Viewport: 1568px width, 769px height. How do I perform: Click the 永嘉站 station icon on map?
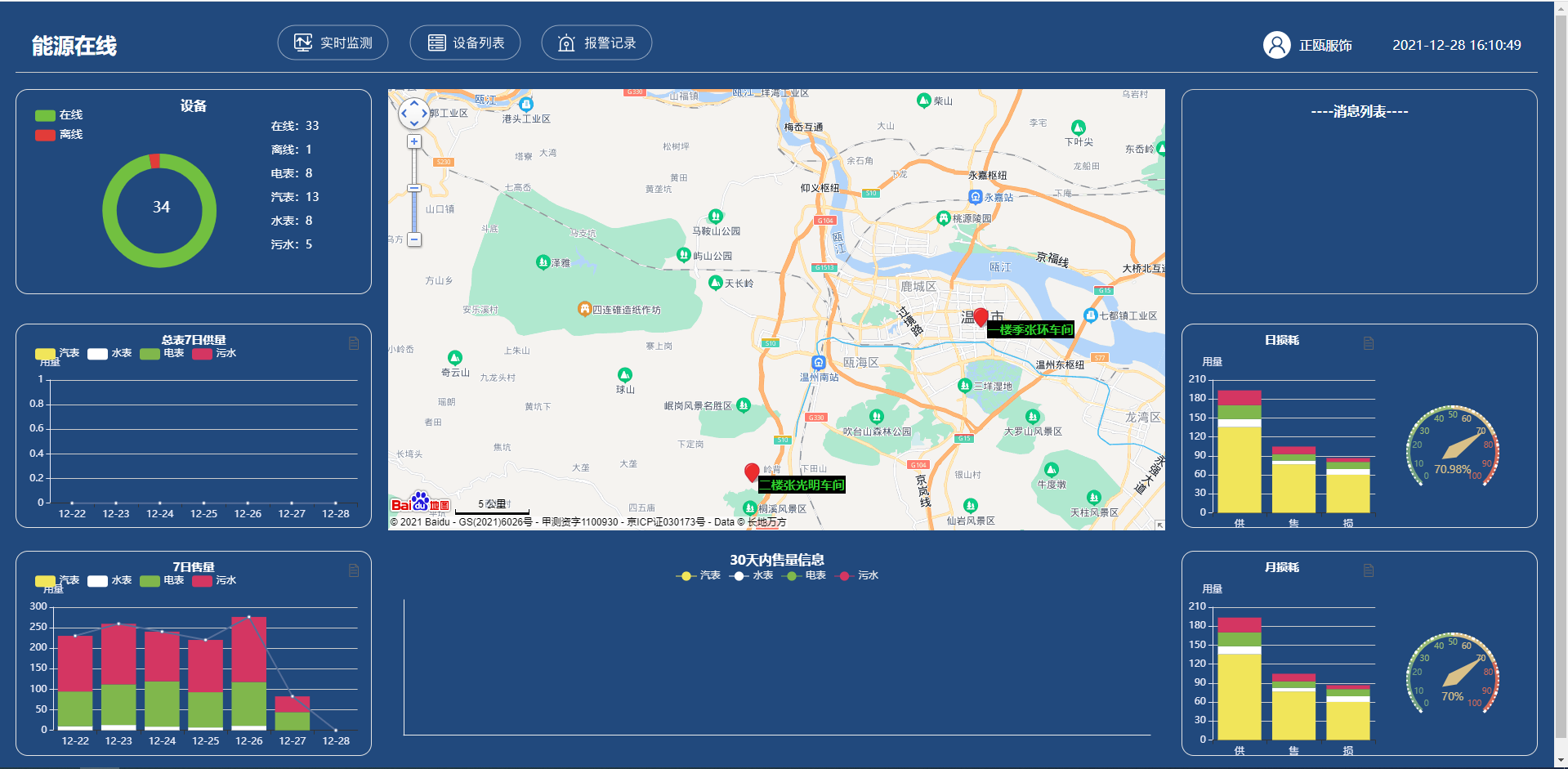[x=975, y=197]
